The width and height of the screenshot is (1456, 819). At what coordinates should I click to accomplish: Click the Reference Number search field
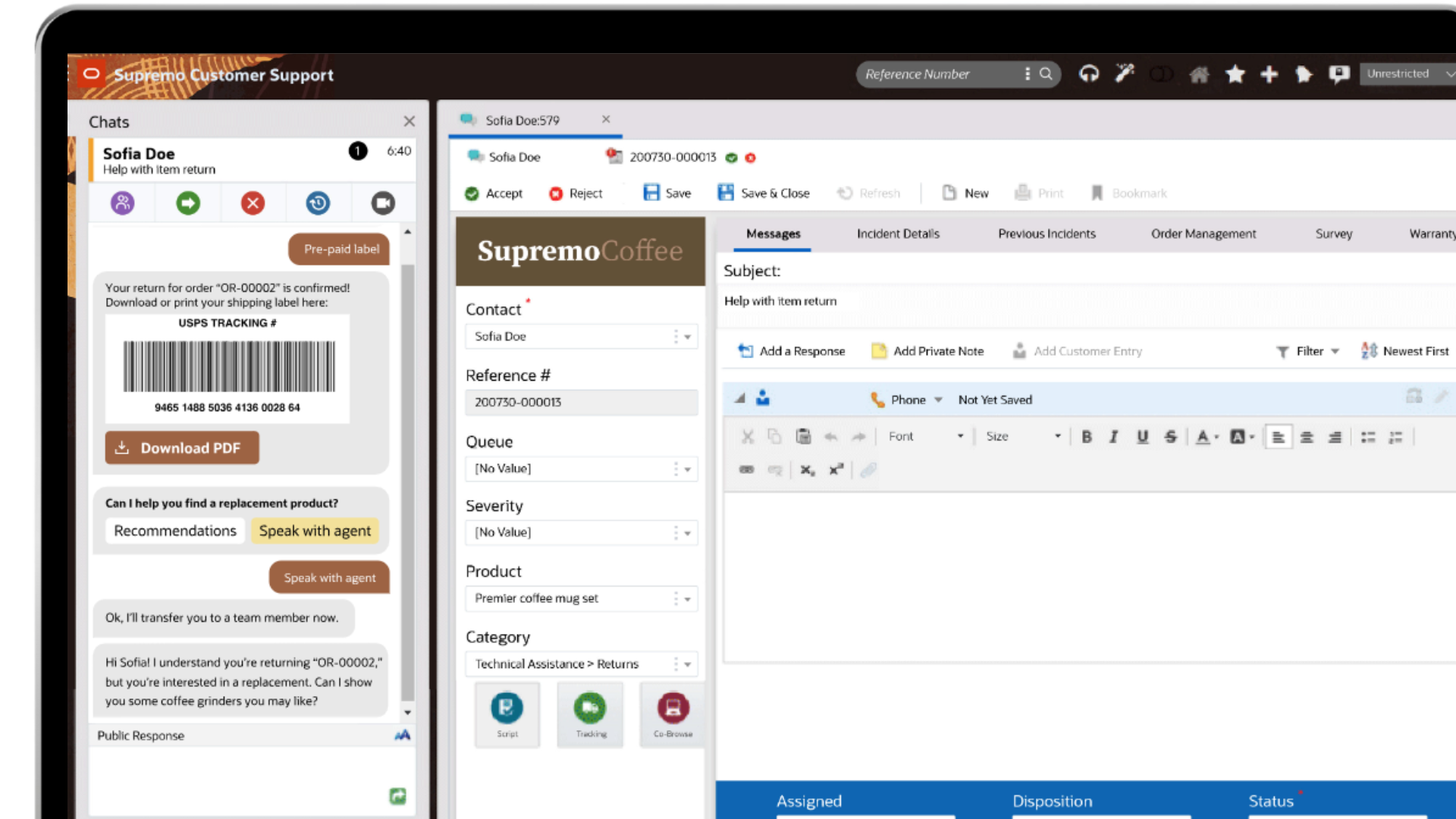tap(940, 74)
